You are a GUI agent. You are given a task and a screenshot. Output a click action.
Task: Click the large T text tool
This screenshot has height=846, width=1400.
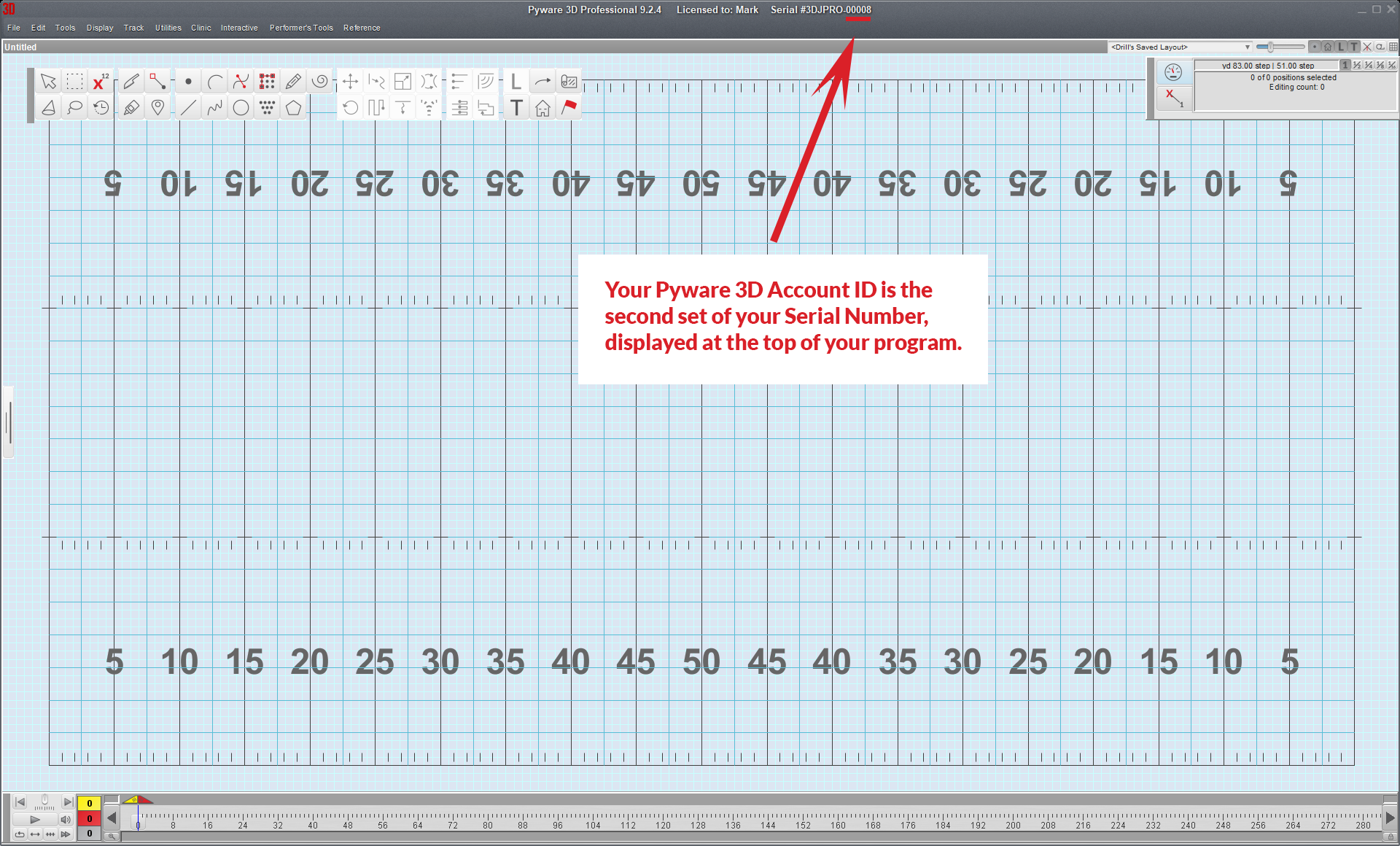tap(516, 108)
